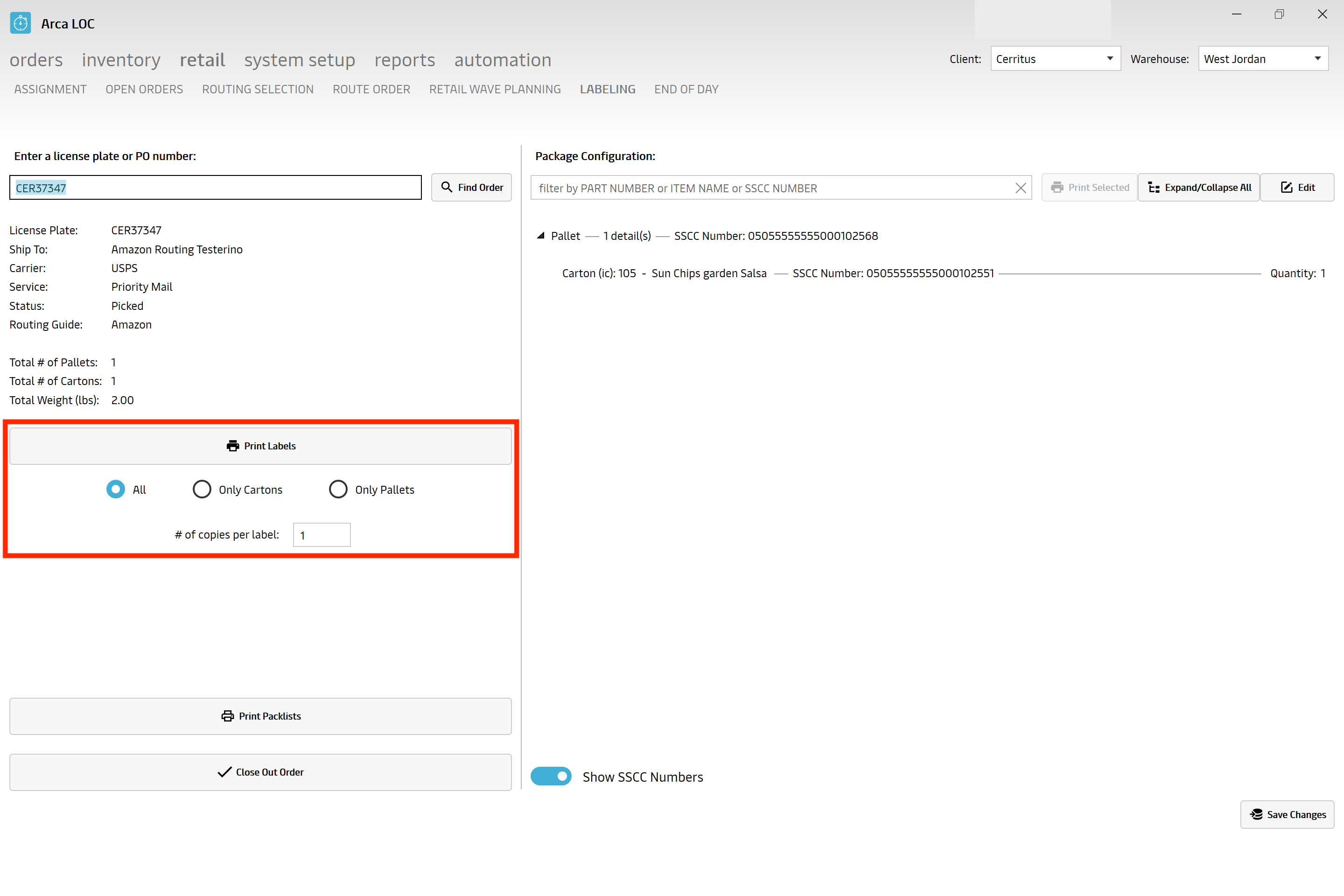Click the printer icon on Print Labels
The image size is (1344, 896).
click(232, 446)
